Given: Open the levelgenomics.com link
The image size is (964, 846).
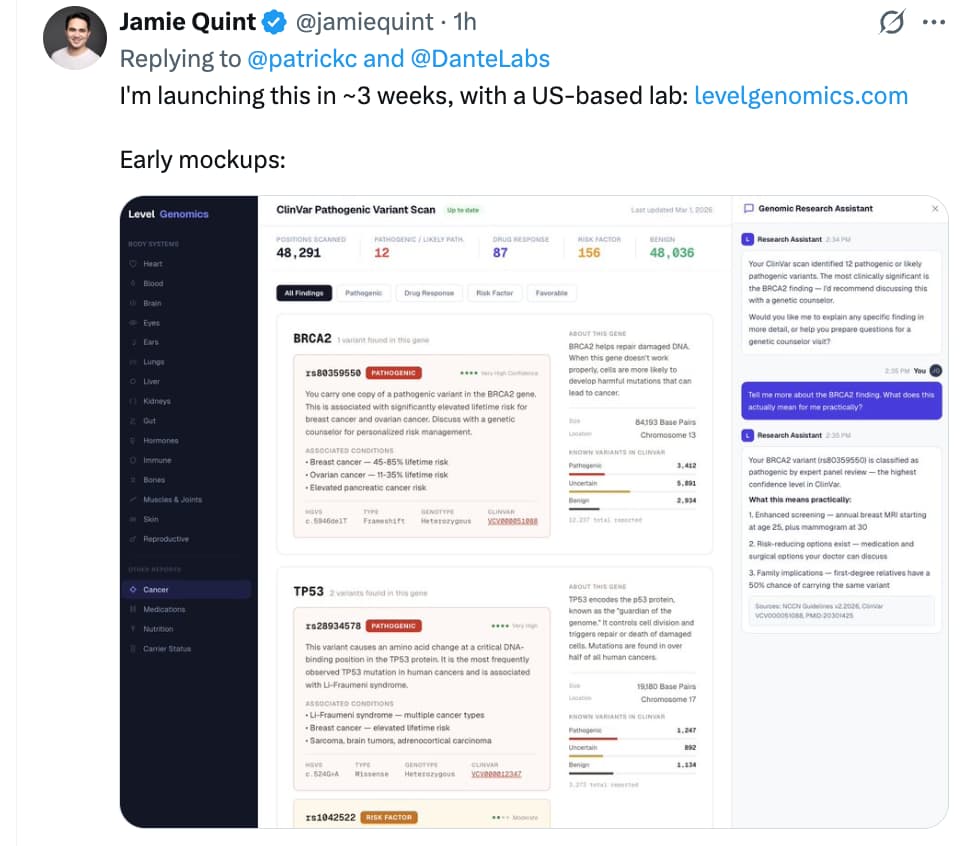Looking at the screenshot, I should tap(800, 96).
